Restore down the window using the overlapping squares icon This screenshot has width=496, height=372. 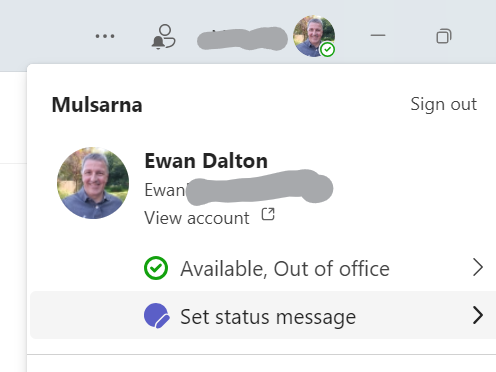[x=444, y=36]
